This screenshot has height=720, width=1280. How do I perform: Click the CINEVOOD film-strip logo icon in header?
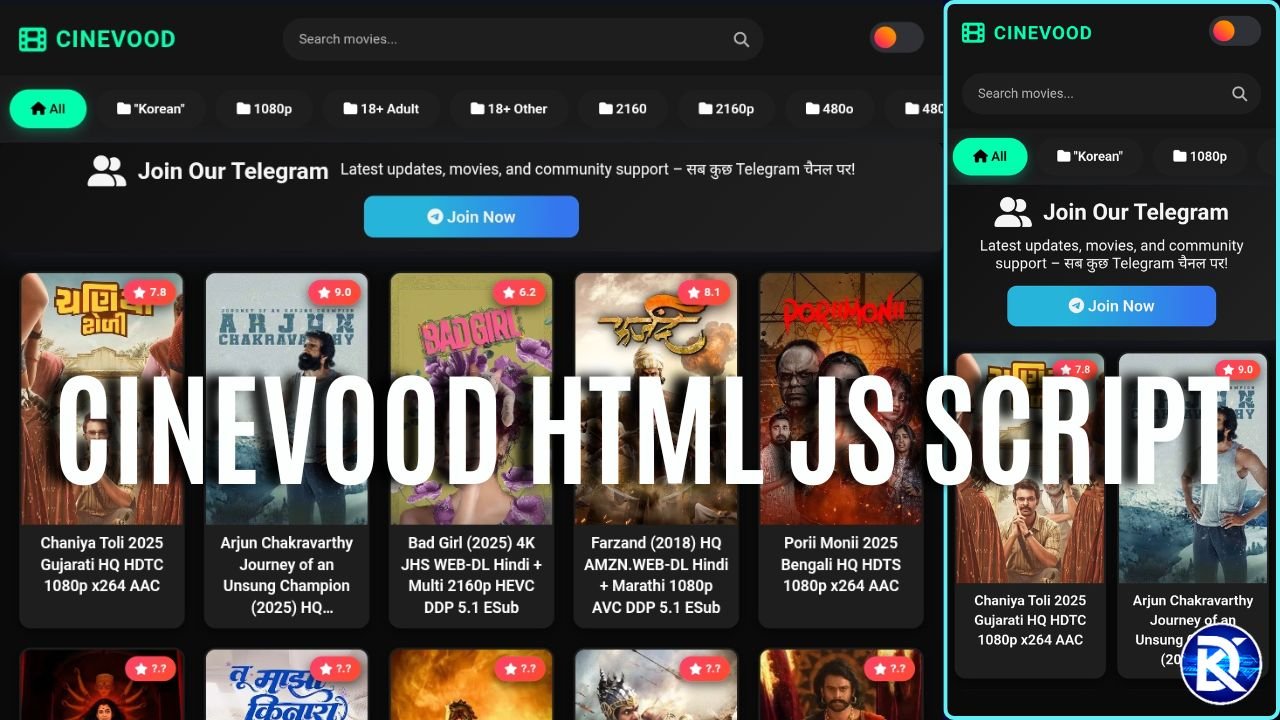tap(33, 39)
